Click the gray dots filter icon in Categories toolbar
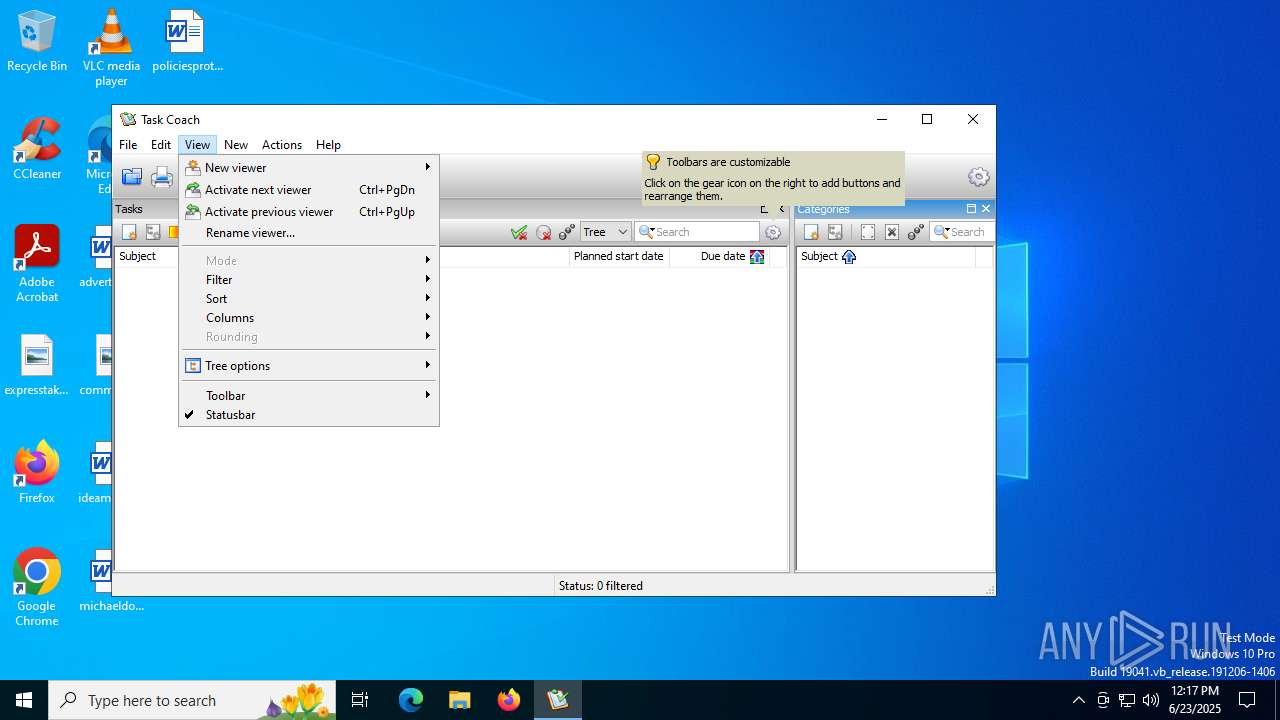Viewport: 1280px width, 720px height. click(x=915, y=232)
